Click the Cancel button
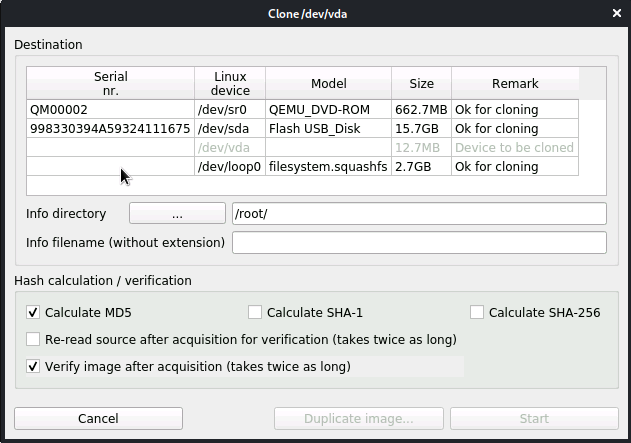The width and height of the screenshot is (631, 443). click(x=98, y=418)
